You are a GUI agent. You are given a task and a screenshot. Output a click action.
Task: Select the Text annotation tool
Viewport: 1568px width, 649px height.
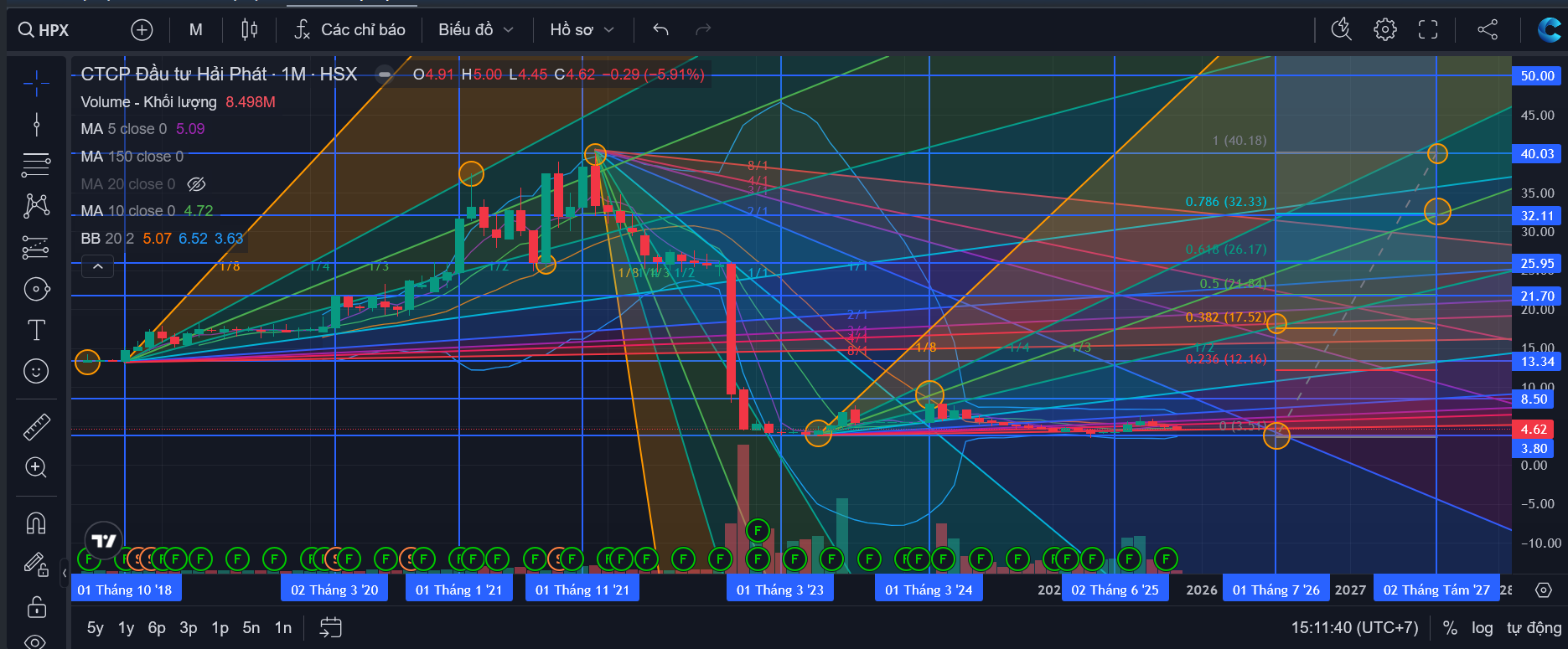(x=36, y=330)
